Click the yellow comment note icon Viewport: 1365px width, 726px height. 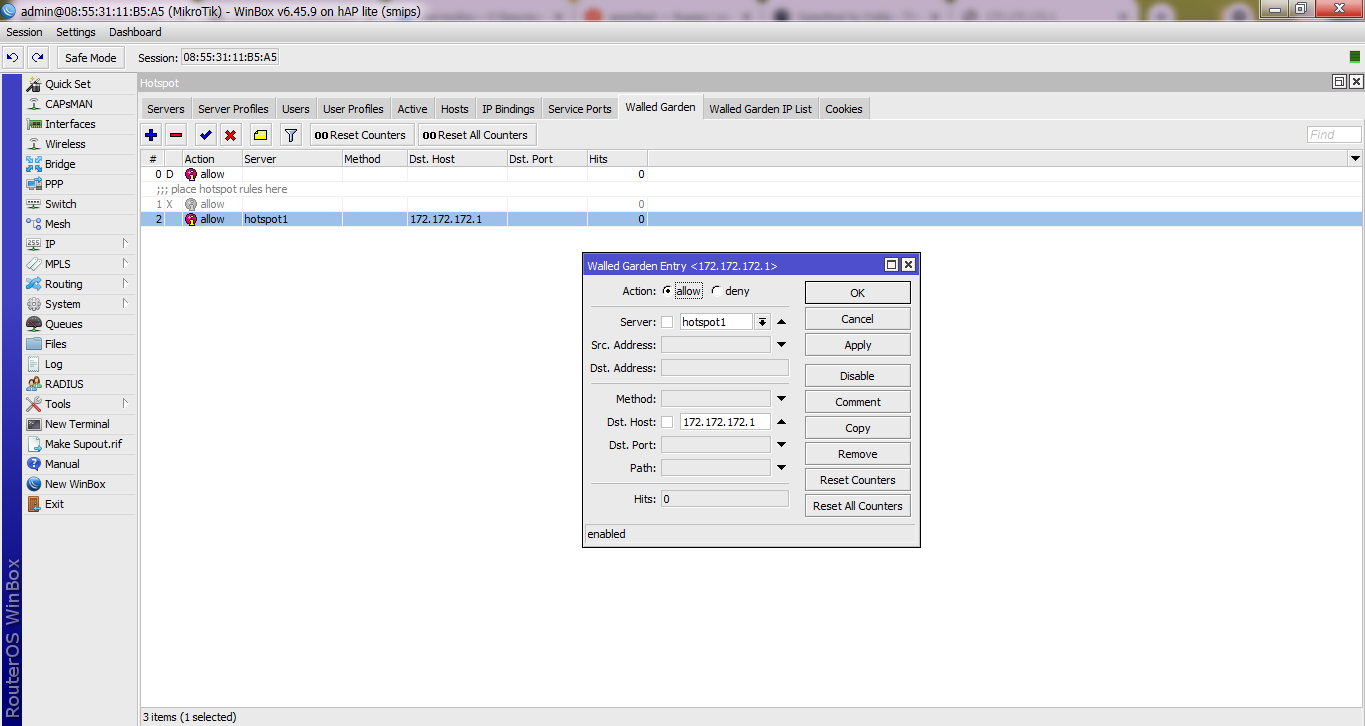tap(260, 135)
